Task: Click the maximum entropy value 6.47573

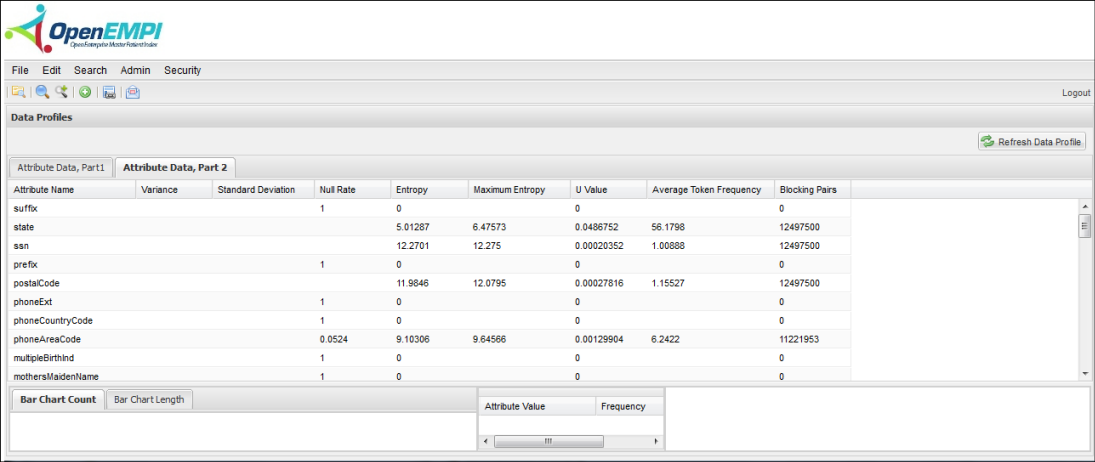Action: click(489, 227)
